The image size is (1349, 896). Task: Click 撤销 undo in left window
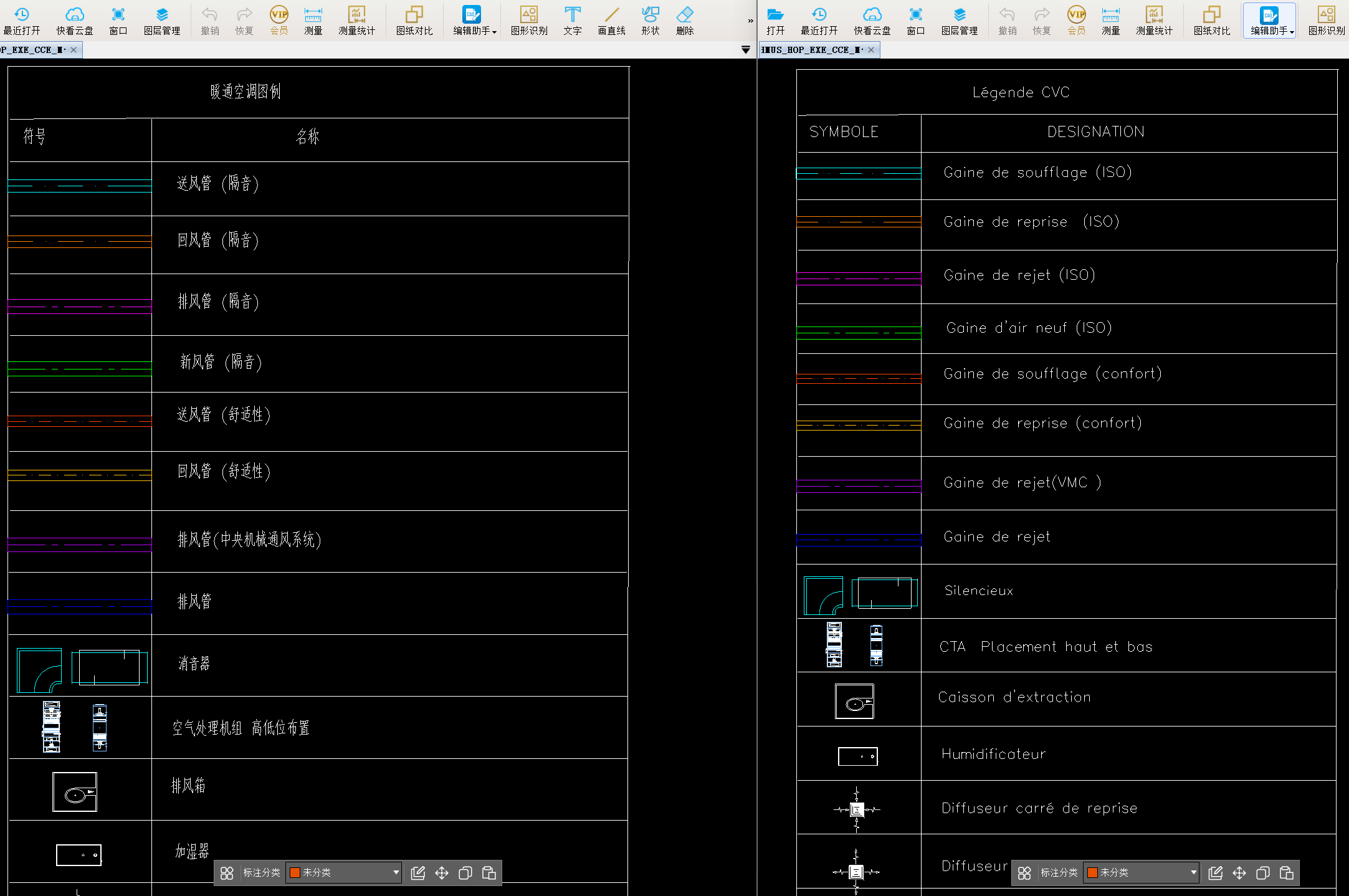[x=210, y=21]
